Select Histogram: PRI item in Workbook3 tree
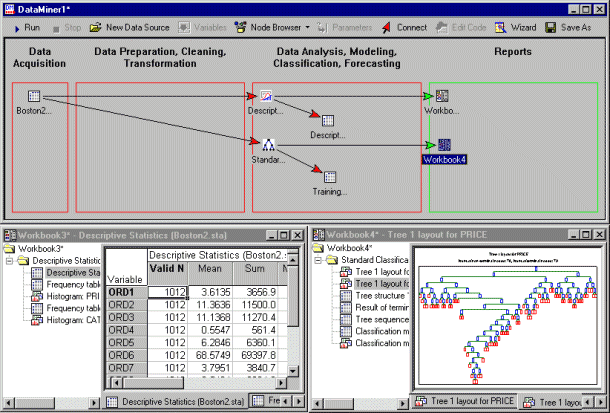Viewport: 610px width, 413px height. 65,296
